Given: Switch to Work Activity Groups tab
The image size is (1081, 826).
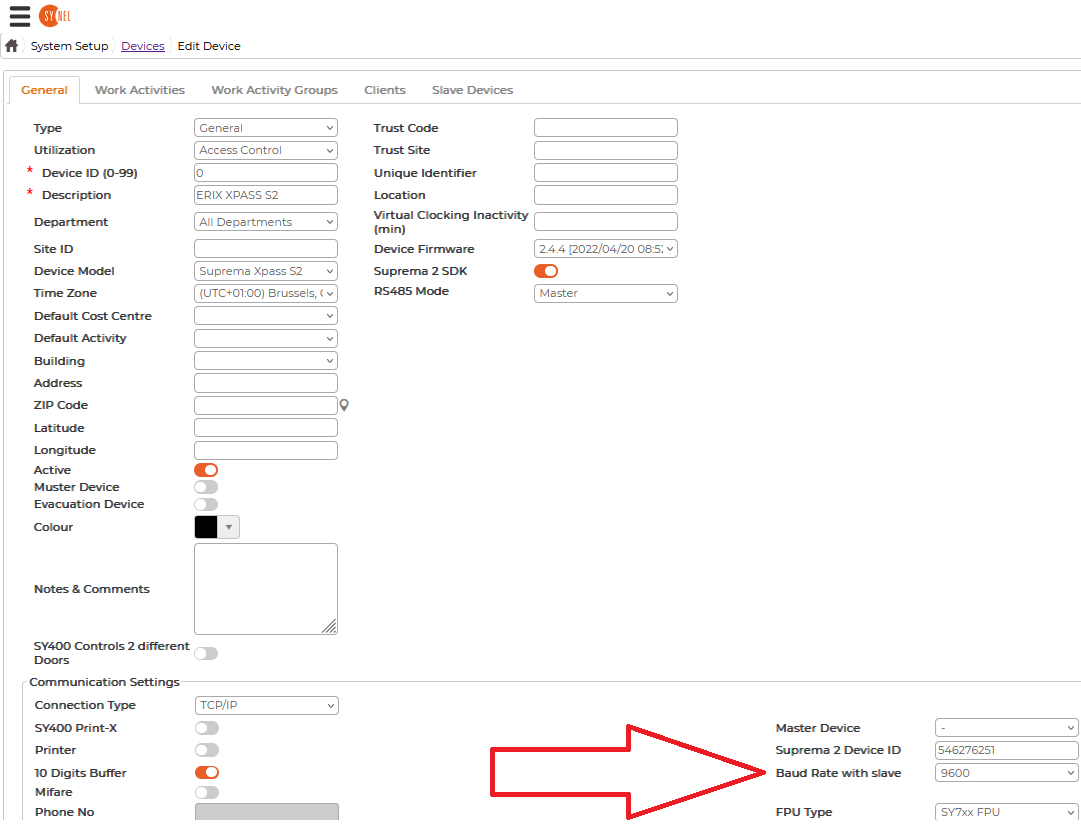Looking at the screenshot, I should coord(274,90).
